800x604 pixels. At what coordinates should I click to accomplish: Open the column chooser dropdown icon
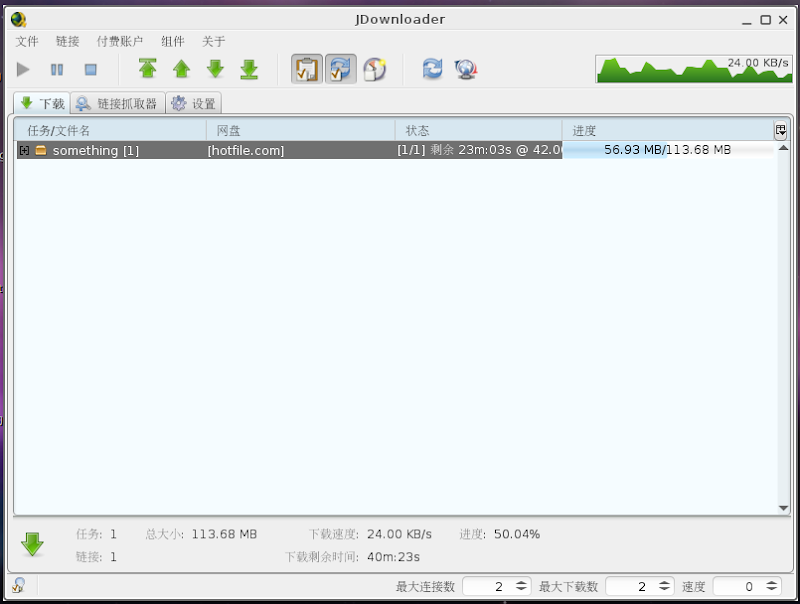pyautogui.click(x=781, y=131)
